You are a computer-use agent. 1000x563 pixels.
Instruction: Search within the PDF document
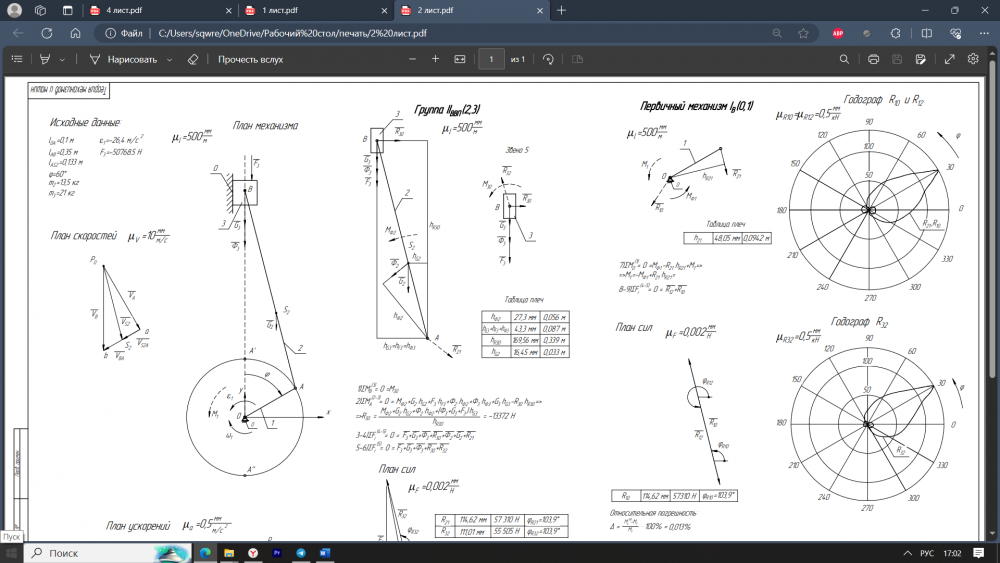point(844,59)
